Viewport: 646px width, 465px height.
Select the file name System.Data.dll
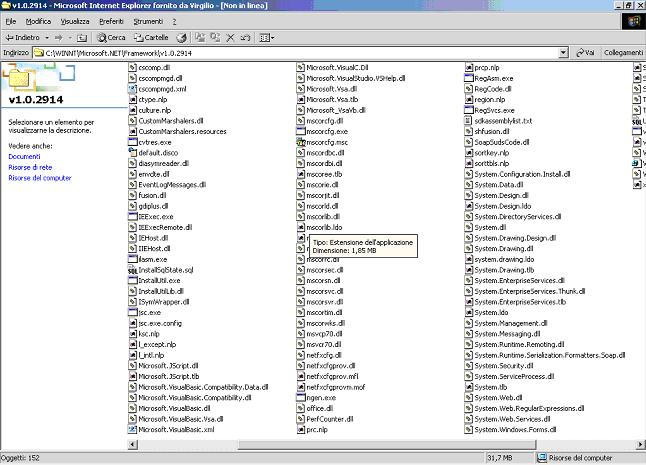(x=499, y=185)
